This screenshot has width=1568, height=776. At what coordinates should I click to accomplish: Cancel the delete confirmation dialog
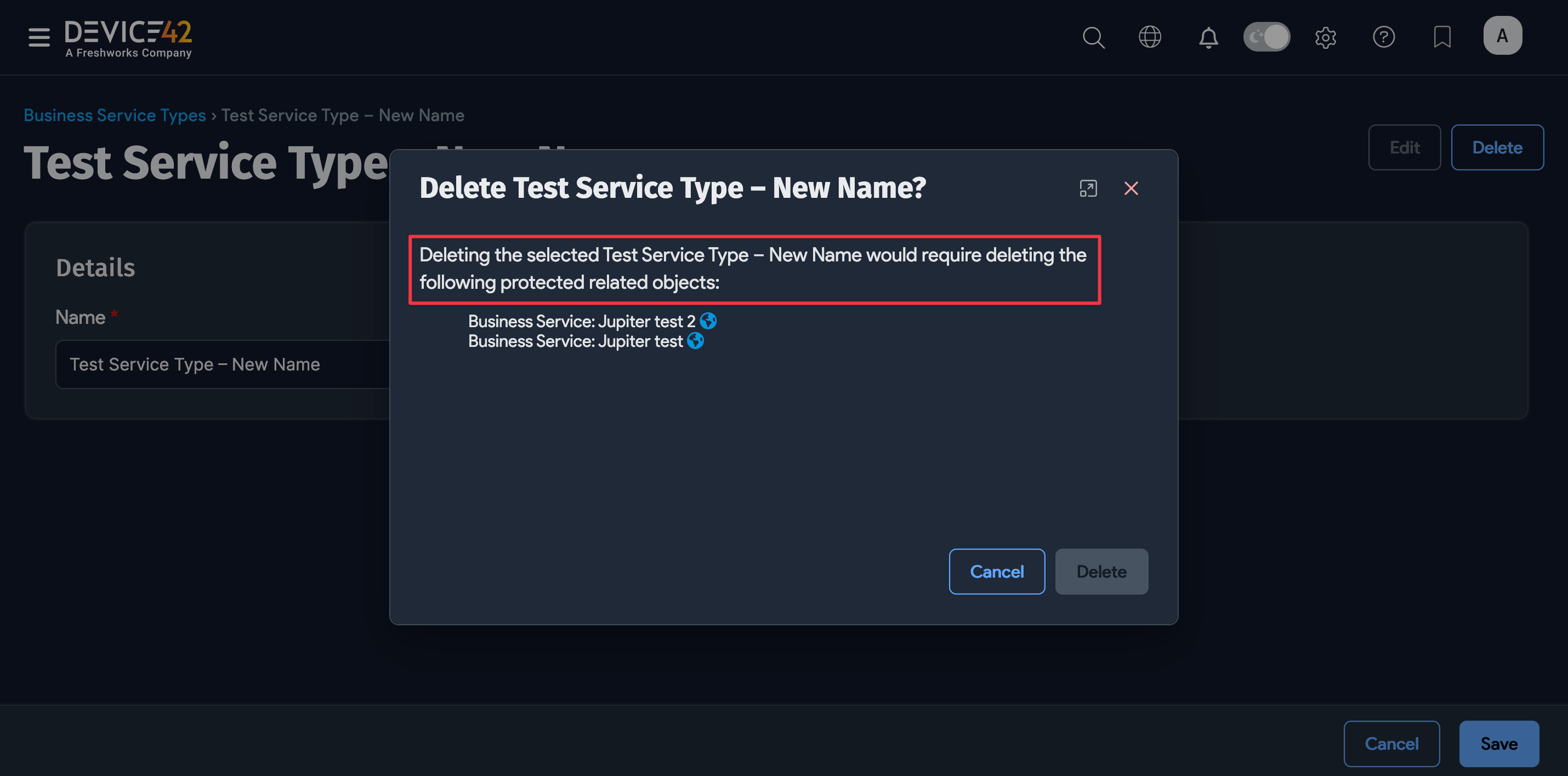[x=996, y=572]
